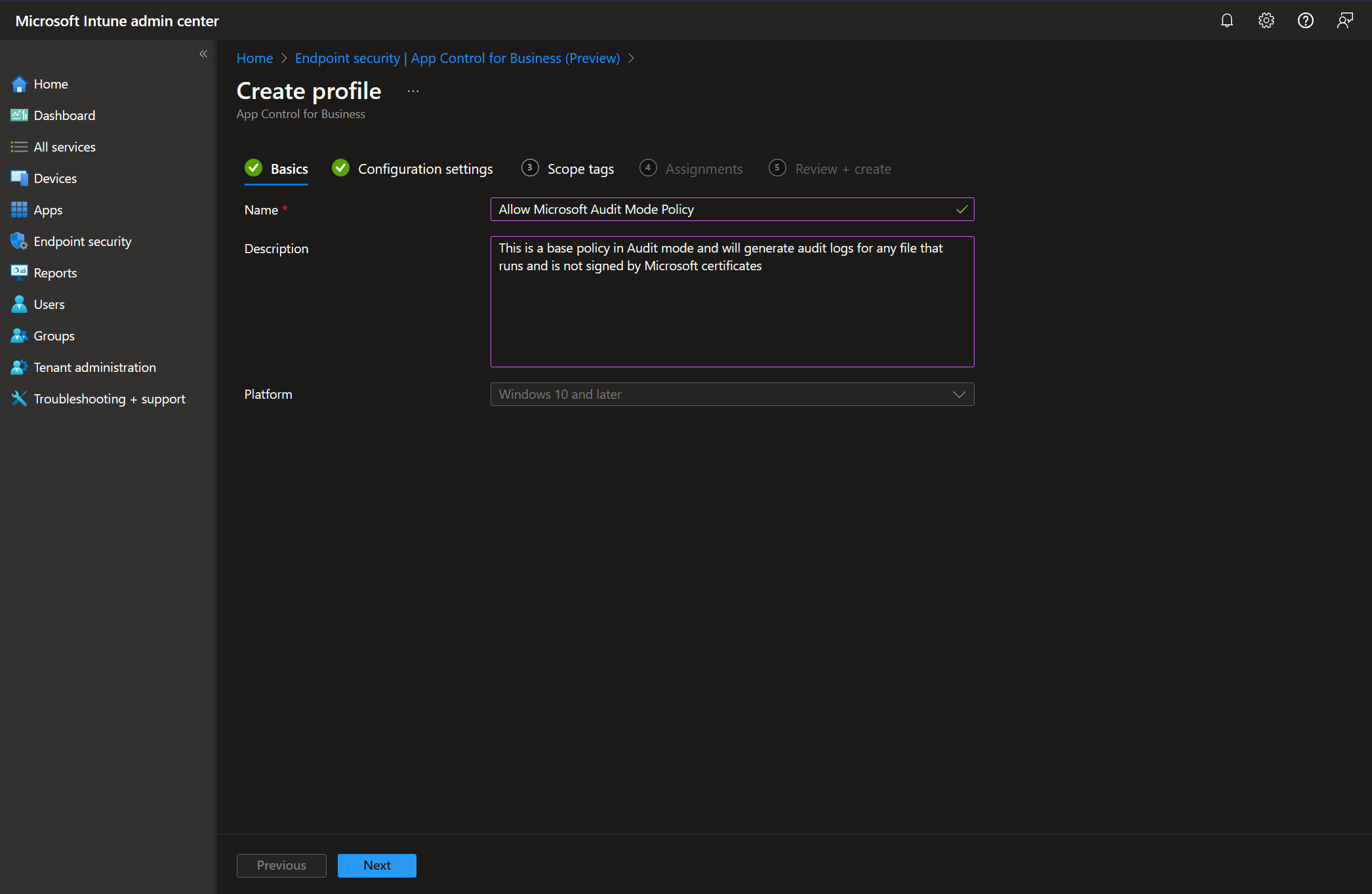The height and width of the screenshot is (894, 1372).
Task: Click the Next button
Action: (x=376, y=865)
